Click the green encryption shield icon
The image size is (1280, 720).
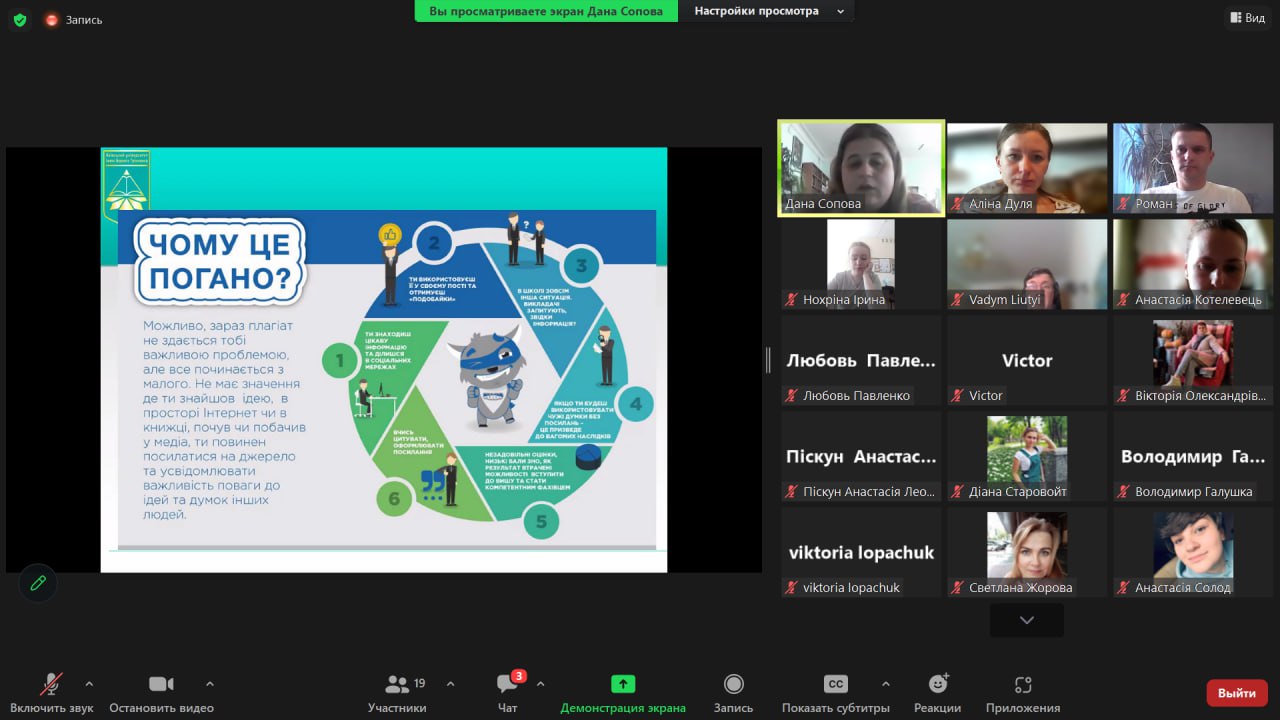pos(20,19)
